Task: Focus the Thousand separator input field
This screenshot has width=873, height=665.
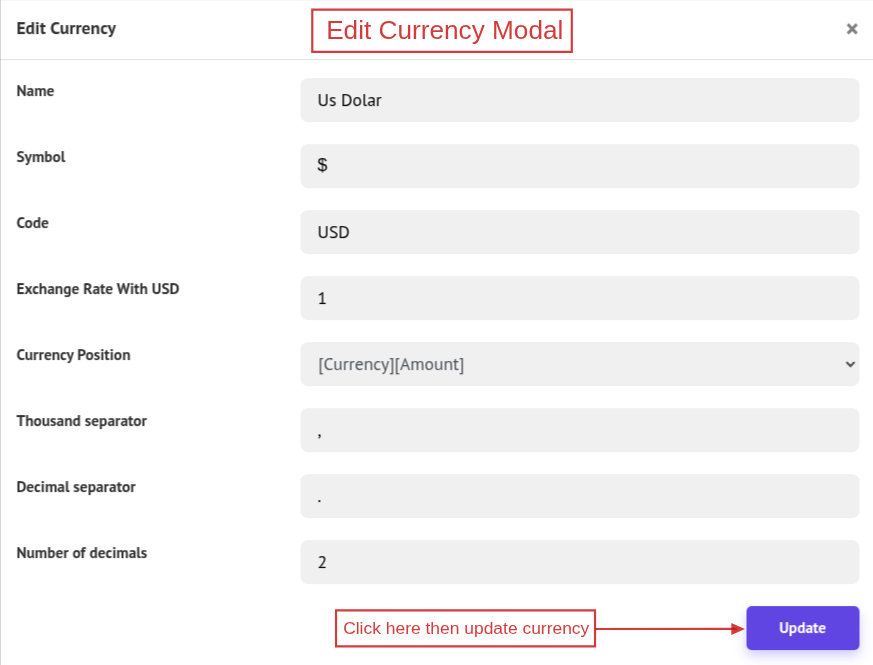Action: [x=579, y=430]
